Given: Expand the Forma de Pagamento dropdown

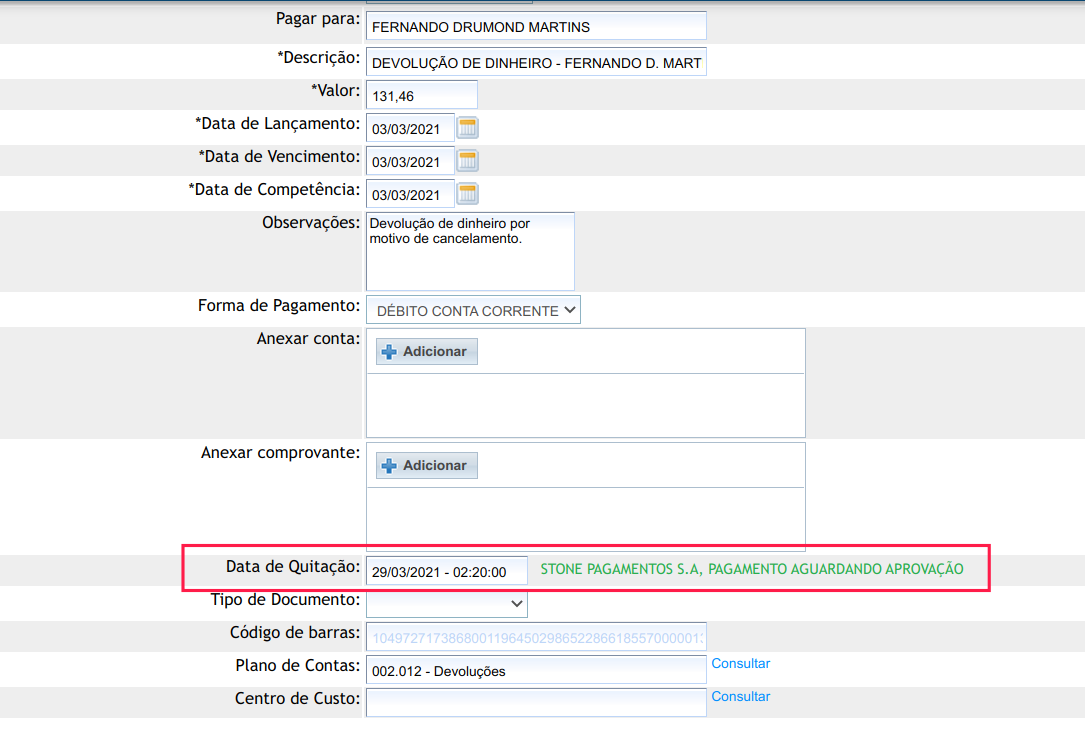Looking at the screenshot, I should [473, 310].
